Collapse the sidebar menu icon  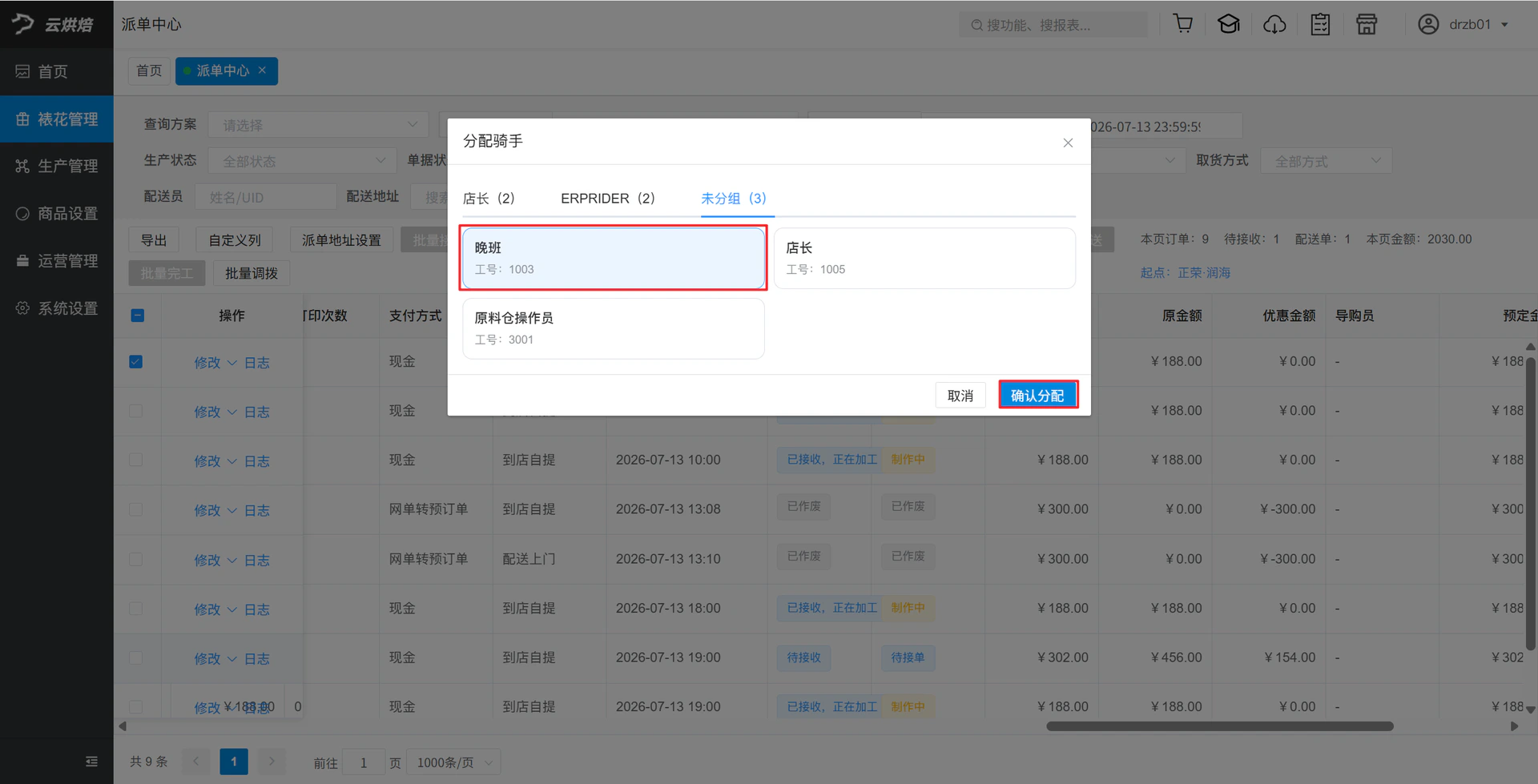[91, 762]
